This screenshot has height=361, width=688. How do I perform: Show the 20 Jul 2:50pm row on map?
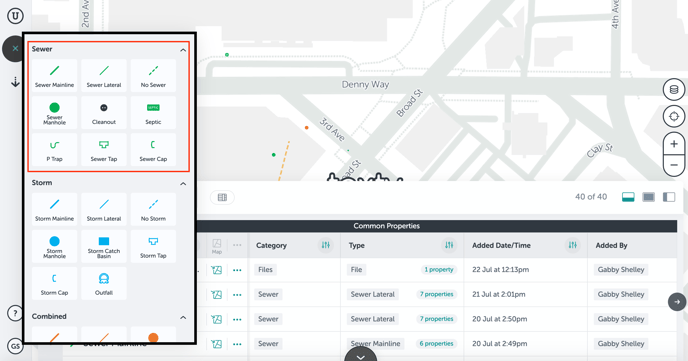click(217, 319)
